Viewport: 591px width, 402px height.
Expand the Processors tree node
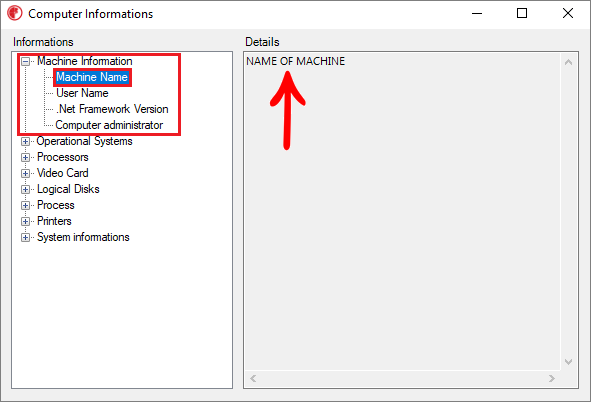25,157
